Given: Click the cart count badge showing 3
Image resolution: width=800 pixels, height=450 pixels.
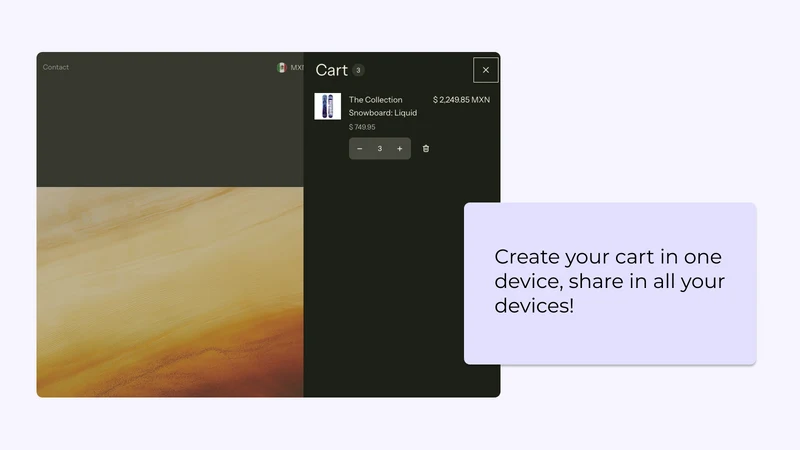Looking at the screenshot, I should click(358, 70).
